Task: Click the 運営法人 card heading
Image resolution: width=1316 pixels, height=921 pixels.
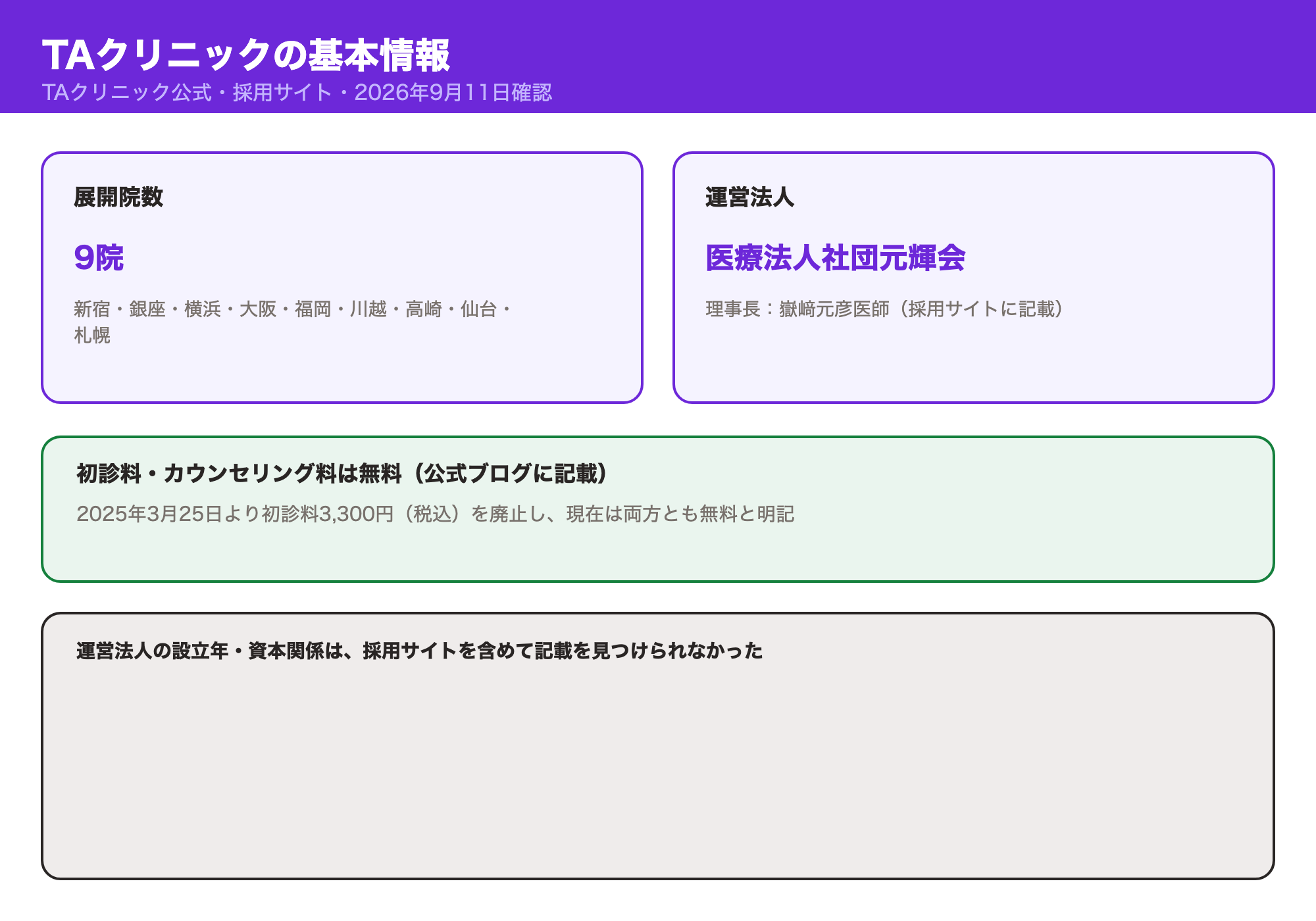Action: [749, 197]
